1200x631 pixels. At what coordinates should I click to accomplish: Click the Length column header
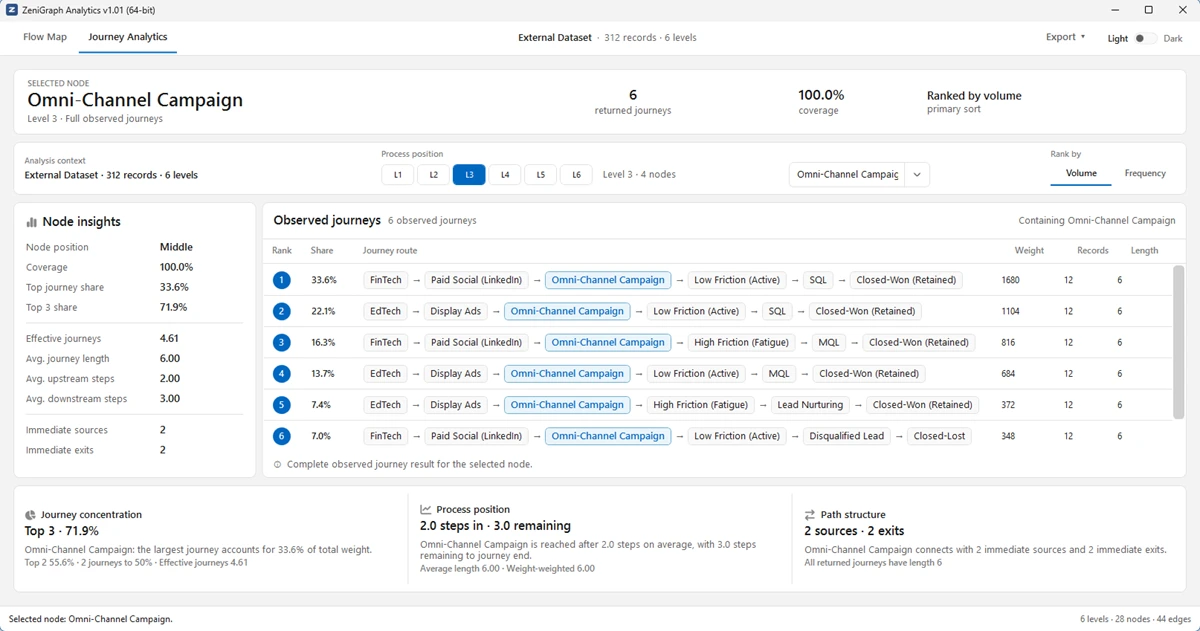point(1145,250)
